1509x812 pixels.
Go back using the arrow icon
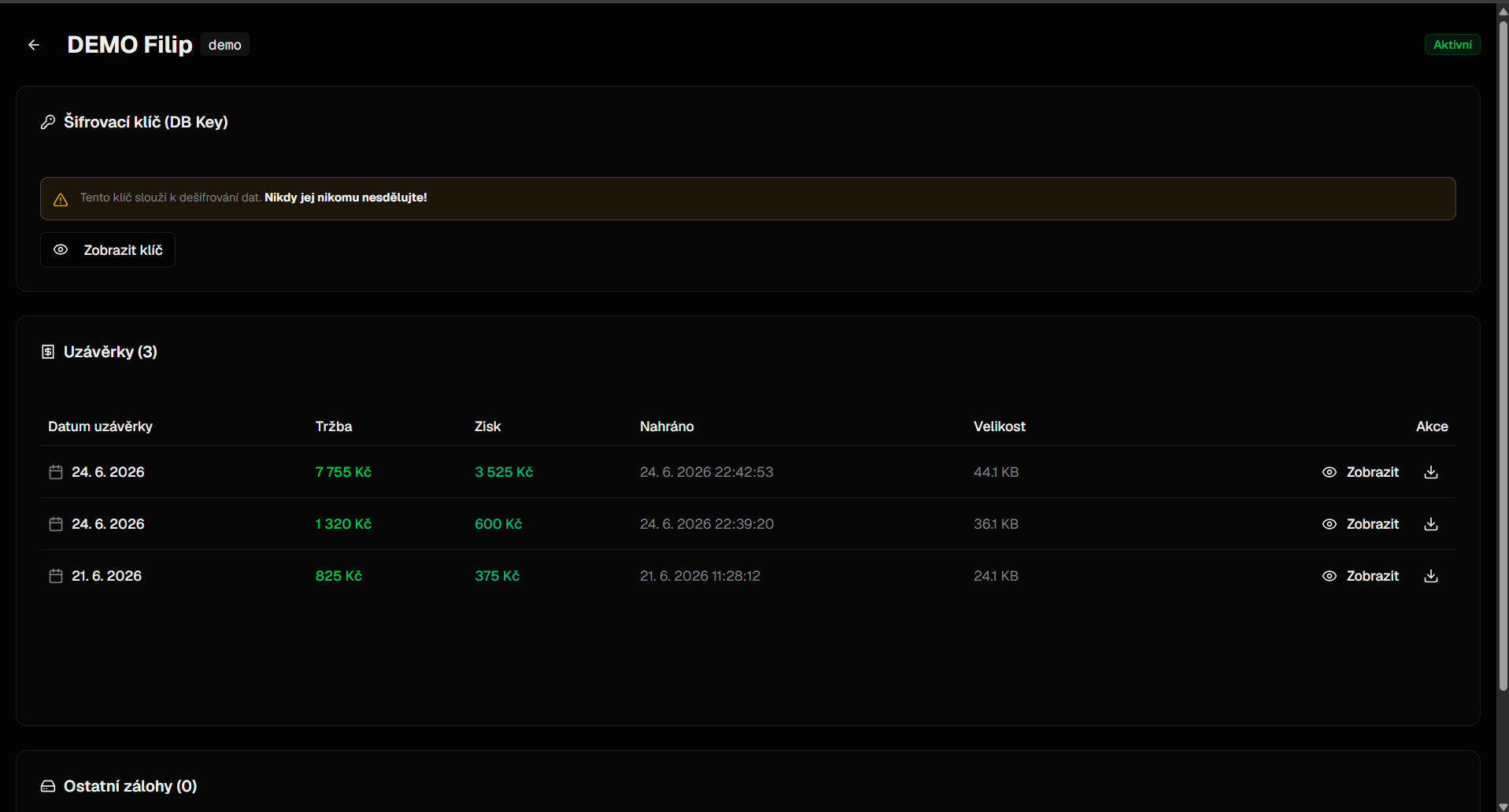tap(34, 45)
